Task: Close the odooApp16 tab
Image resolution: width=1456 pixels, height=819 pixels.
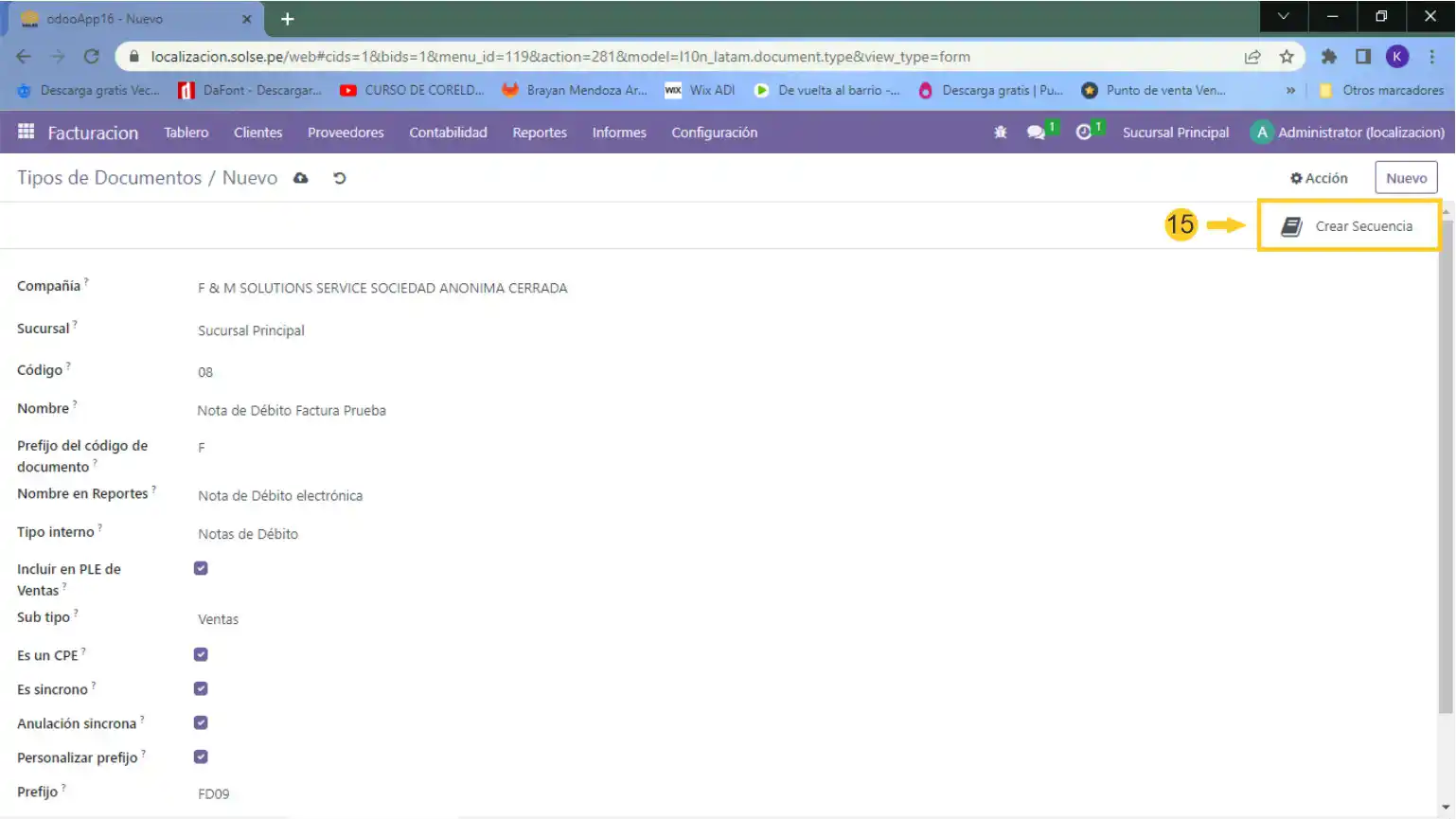Action: pyautogui.click(x=247, y=19)
